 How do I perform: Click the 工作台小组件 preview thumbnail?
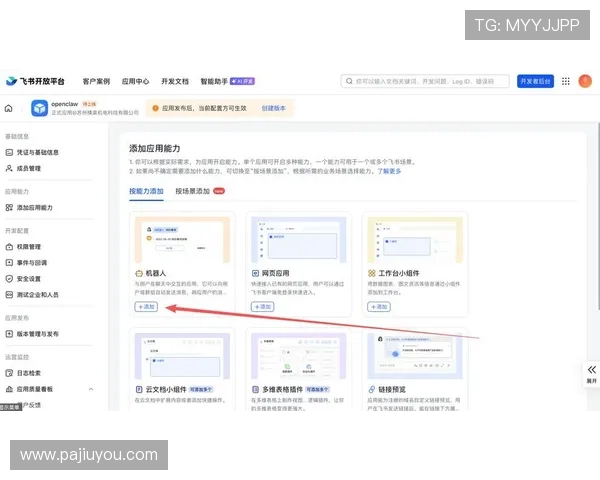[x=415, y=240]
